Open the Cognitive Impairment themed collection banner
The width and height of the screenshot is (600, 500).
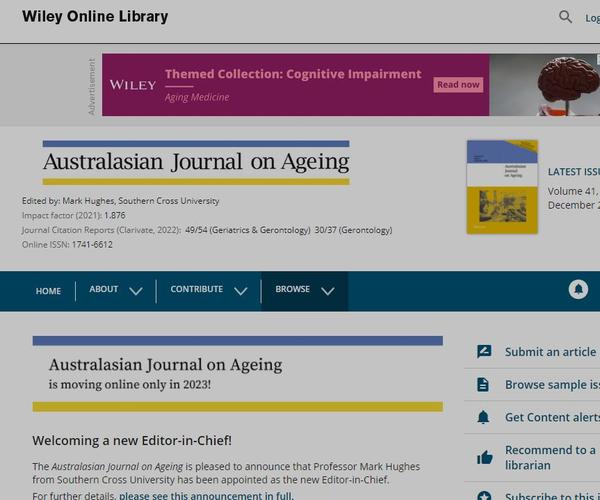coord(351,85)
